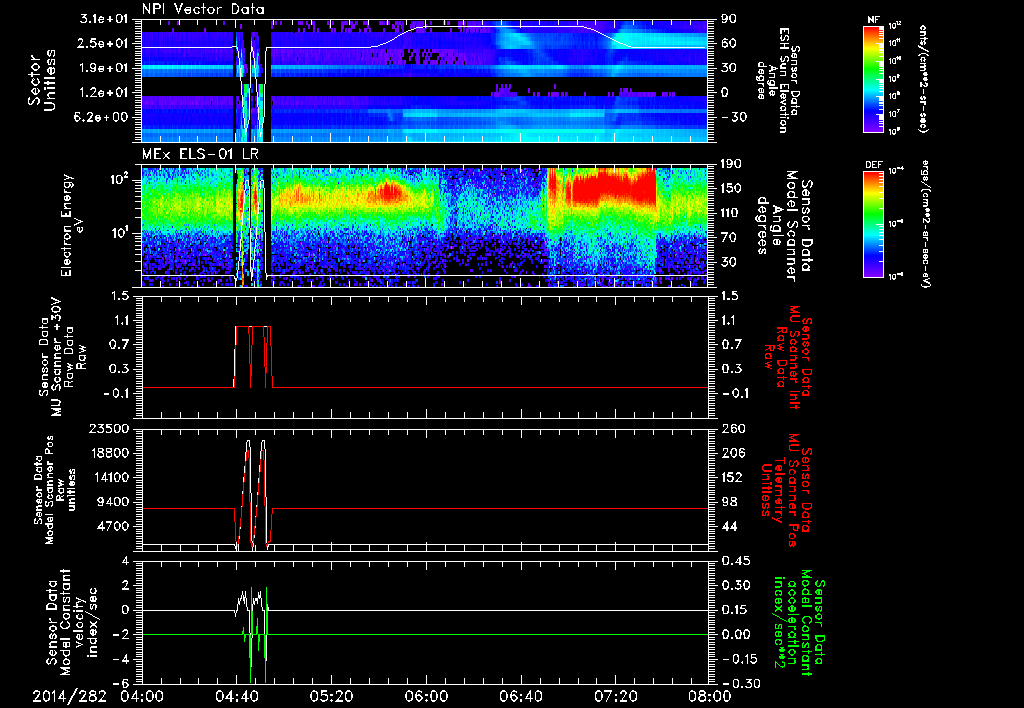This screenshot has height=708, width=1024.
Task: Click the 06:00 time axis label
Action: pos(426,696)
